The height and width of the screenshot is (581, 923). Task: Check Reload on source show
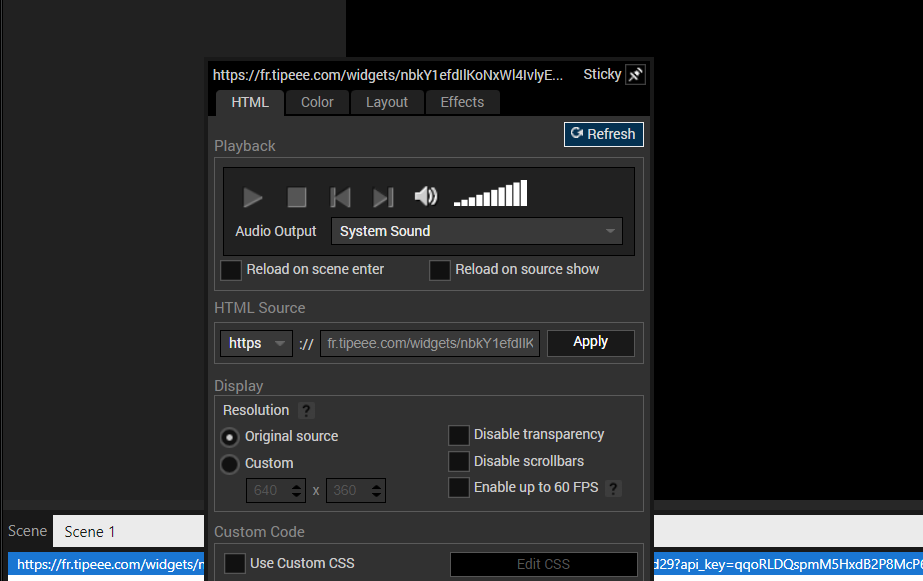coord(440,270)
